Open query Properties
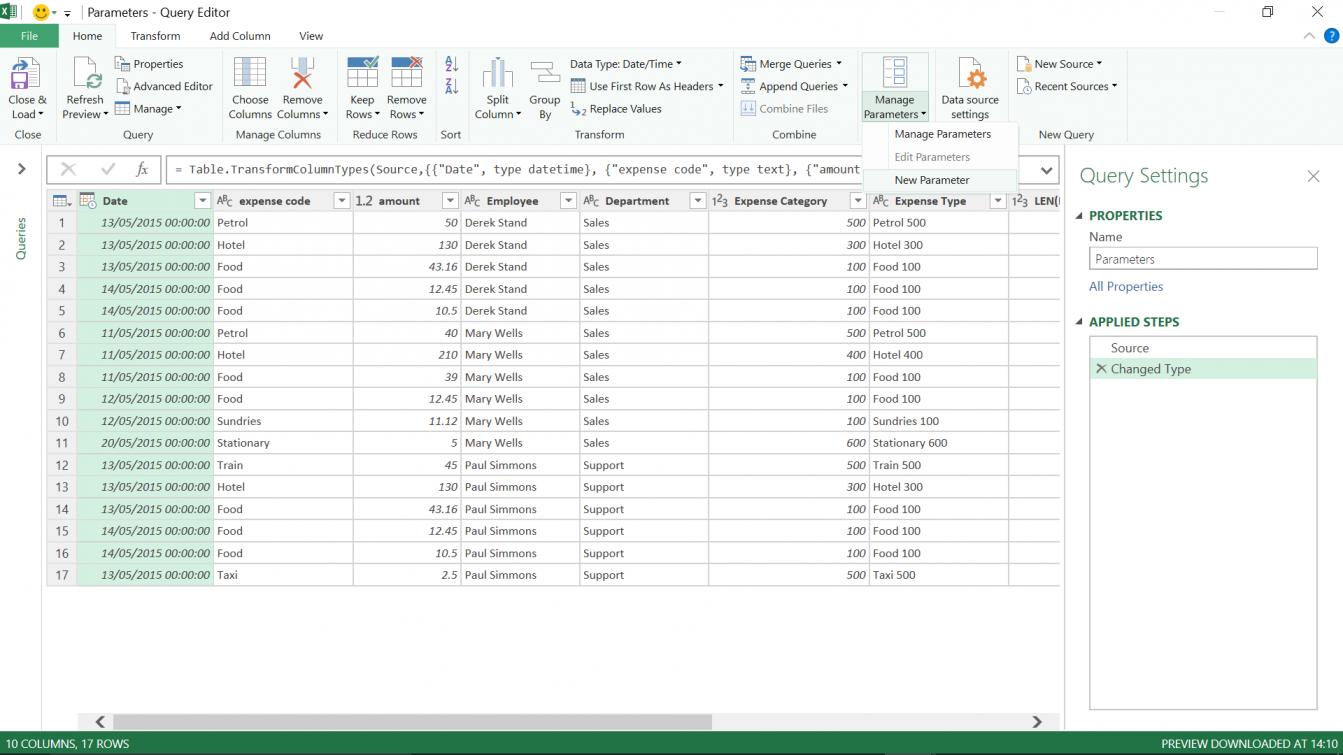Image resolution: width=1343 pixels, height=755 pixels. pos(150,64)
